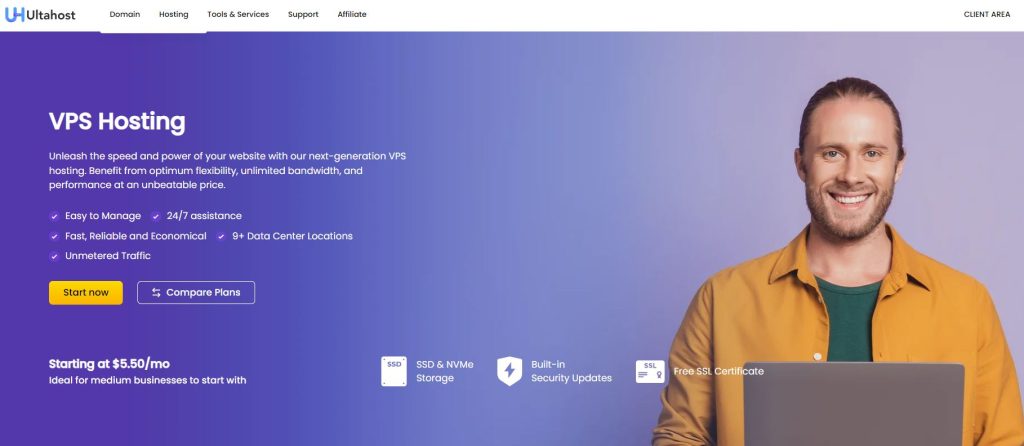1024x446 pixels.
Task: Click the Free SSL Certificate text
Action: (718, 371)
